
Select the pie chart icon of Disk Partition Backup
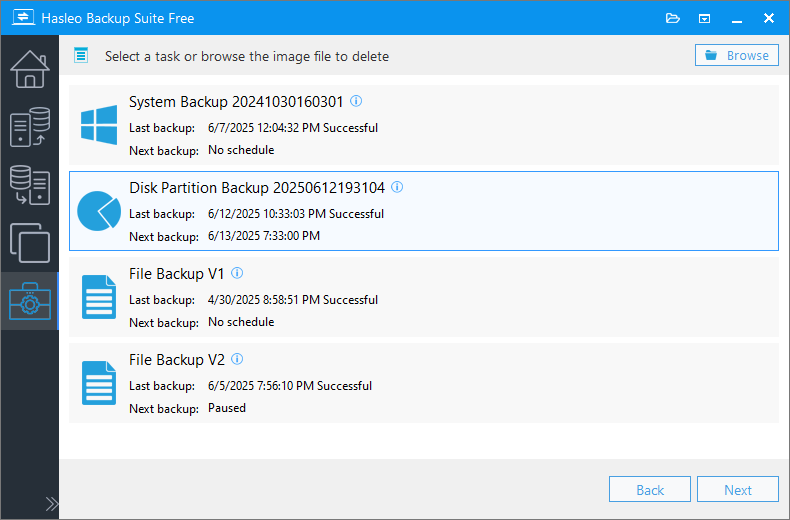[x=99, y=211]
